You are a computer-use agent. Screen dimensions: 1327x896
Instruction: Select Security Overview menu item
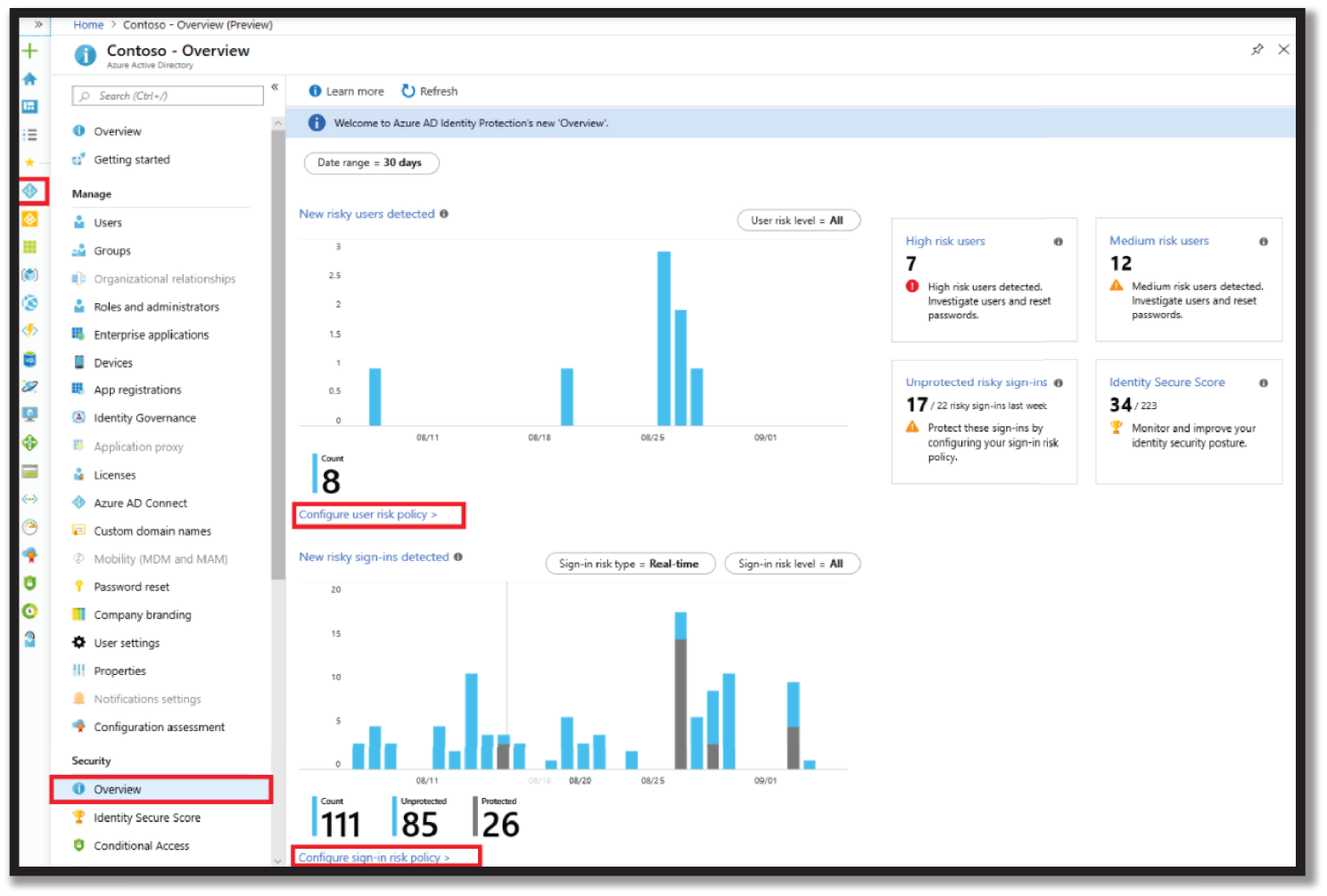(x=161, y=790)
